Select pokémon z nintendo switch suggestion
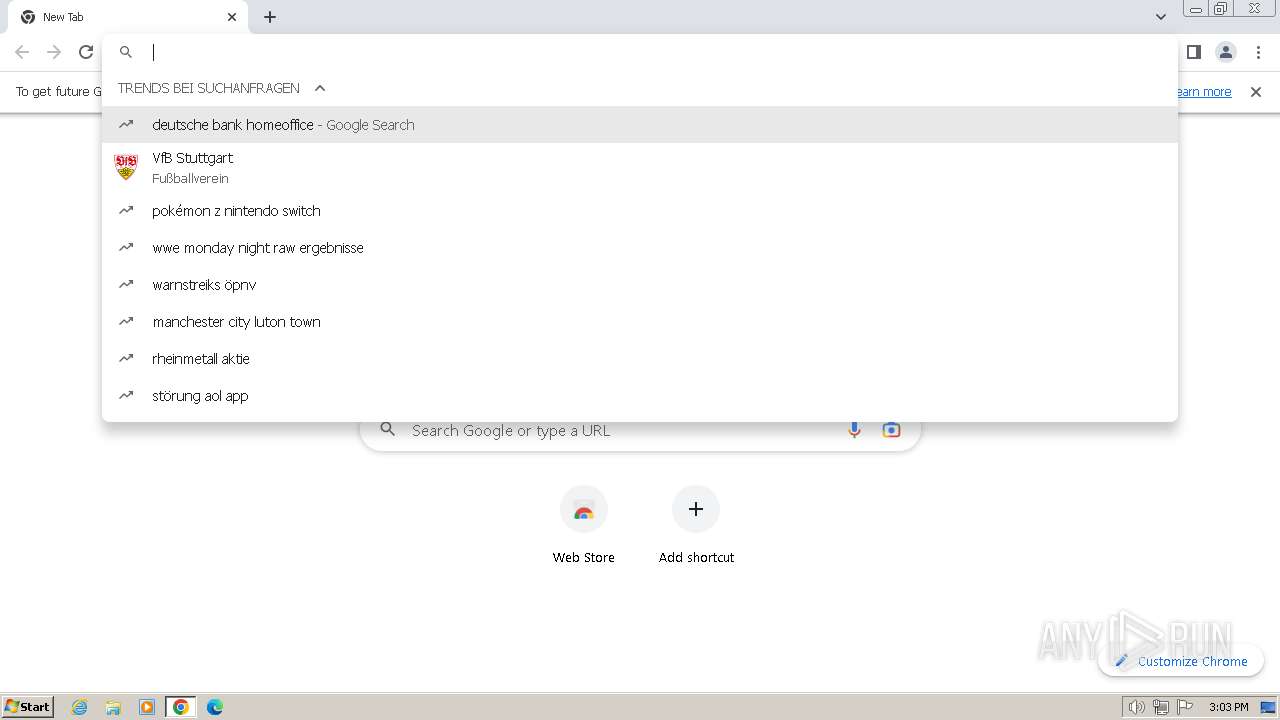 tap(640, 211)
